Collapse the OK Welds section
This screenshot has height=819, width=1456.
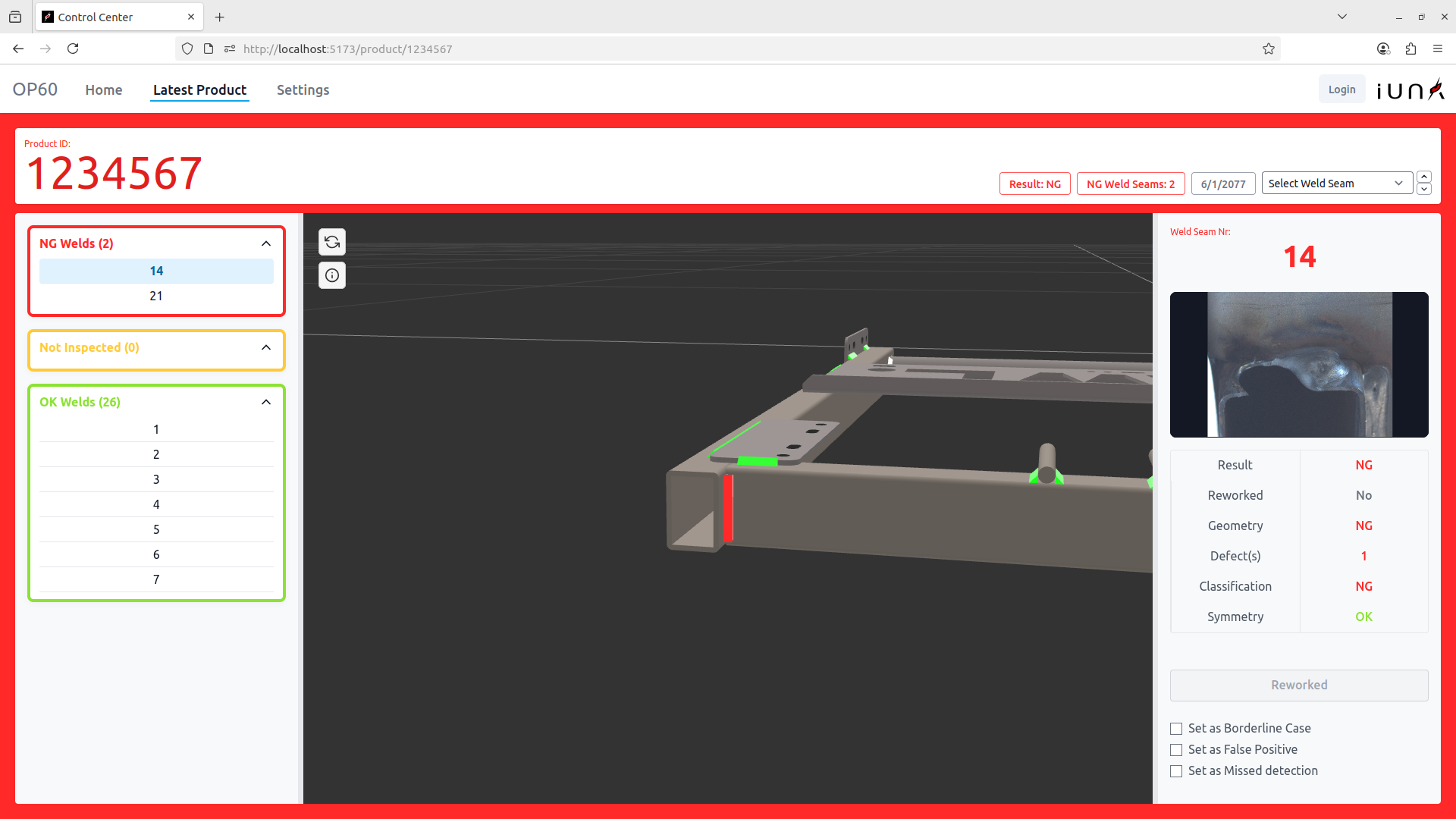(265, 402)
